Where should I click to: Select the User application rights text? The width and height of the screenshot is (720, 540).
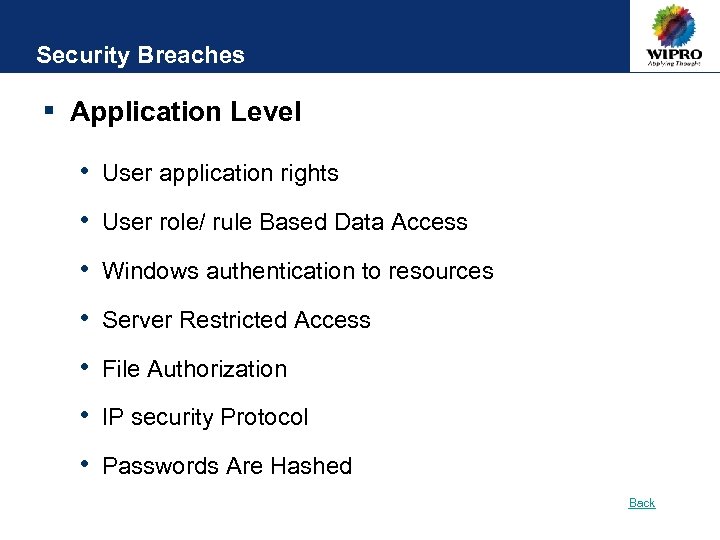220,173
